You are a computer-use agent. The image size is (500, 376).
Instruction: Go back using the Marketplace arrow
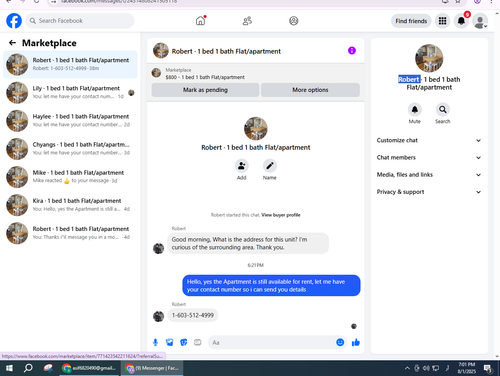[12, 43]
